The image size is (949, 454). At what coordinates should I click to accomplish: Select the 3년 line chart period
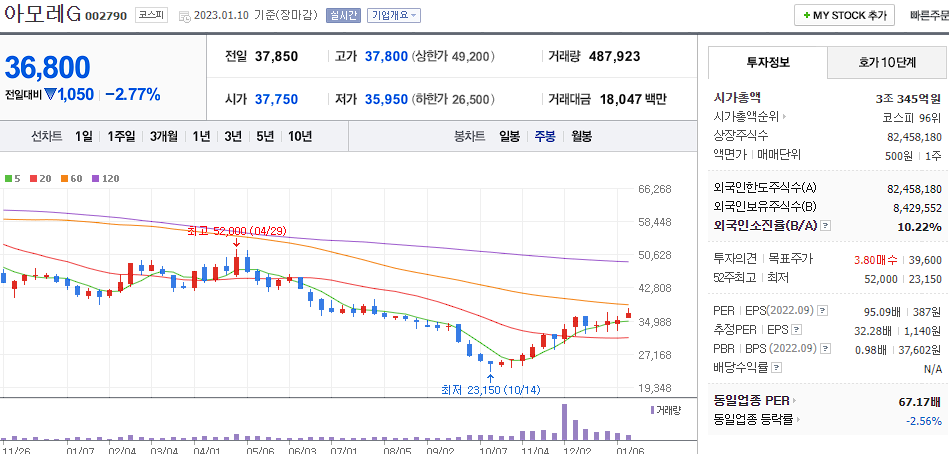[x=233, y=136]
